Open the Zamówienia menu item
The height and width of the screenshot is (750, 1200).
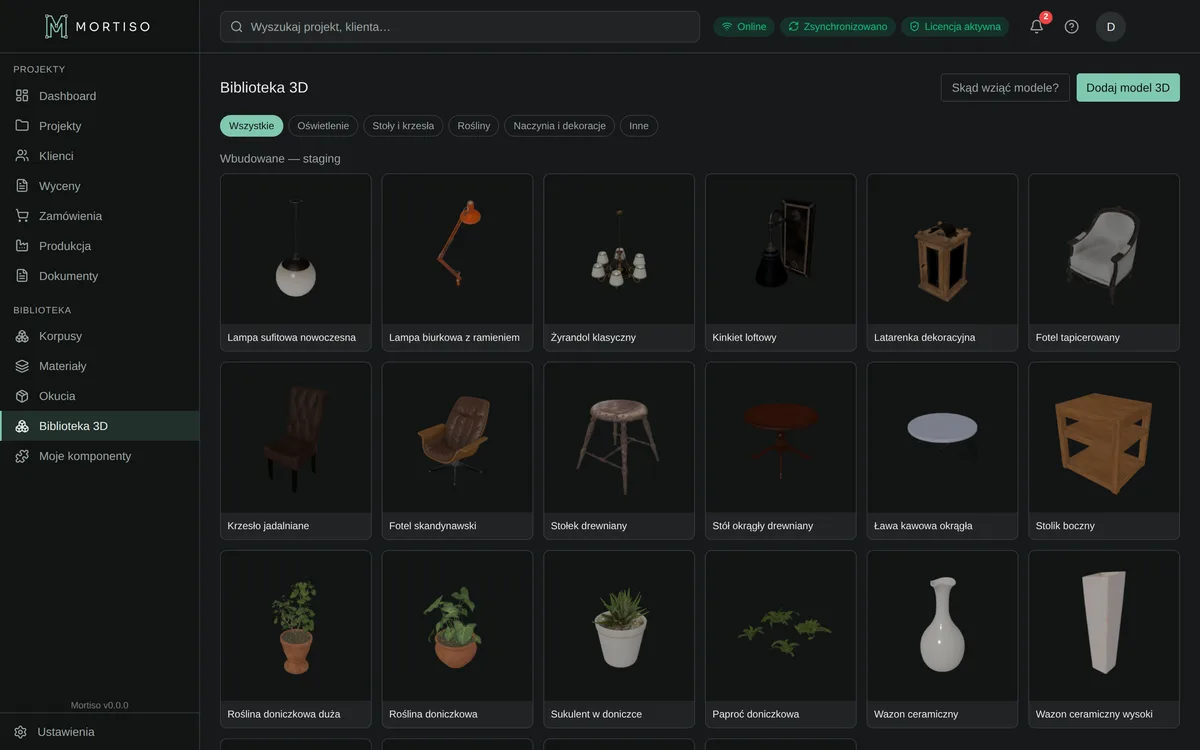tap(100, 216)
